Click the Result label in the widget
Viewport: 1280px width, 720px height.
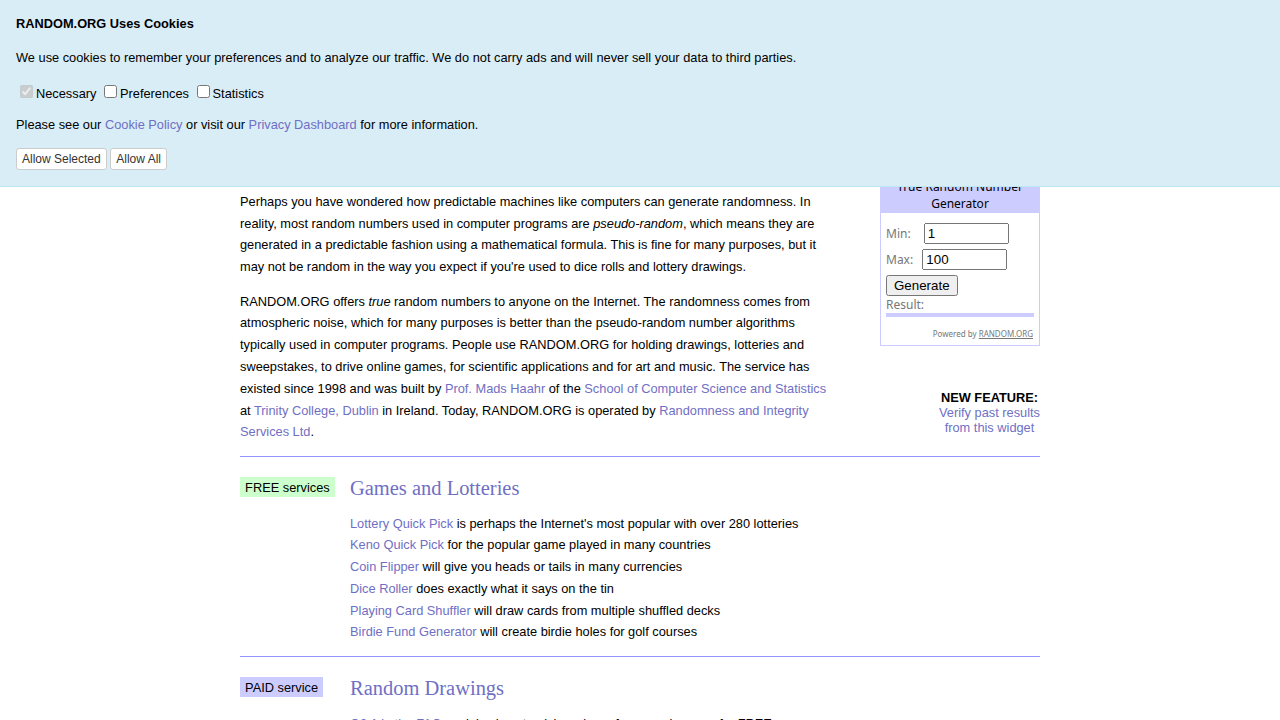pyautogui.click(x=905, y=305)
